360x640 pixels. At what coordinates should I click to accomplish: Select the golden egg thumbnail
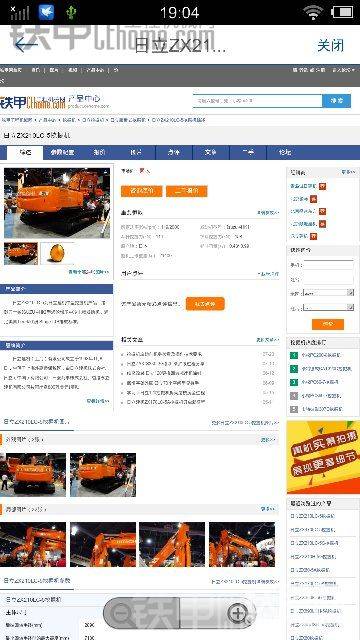(x=57, y=253)
